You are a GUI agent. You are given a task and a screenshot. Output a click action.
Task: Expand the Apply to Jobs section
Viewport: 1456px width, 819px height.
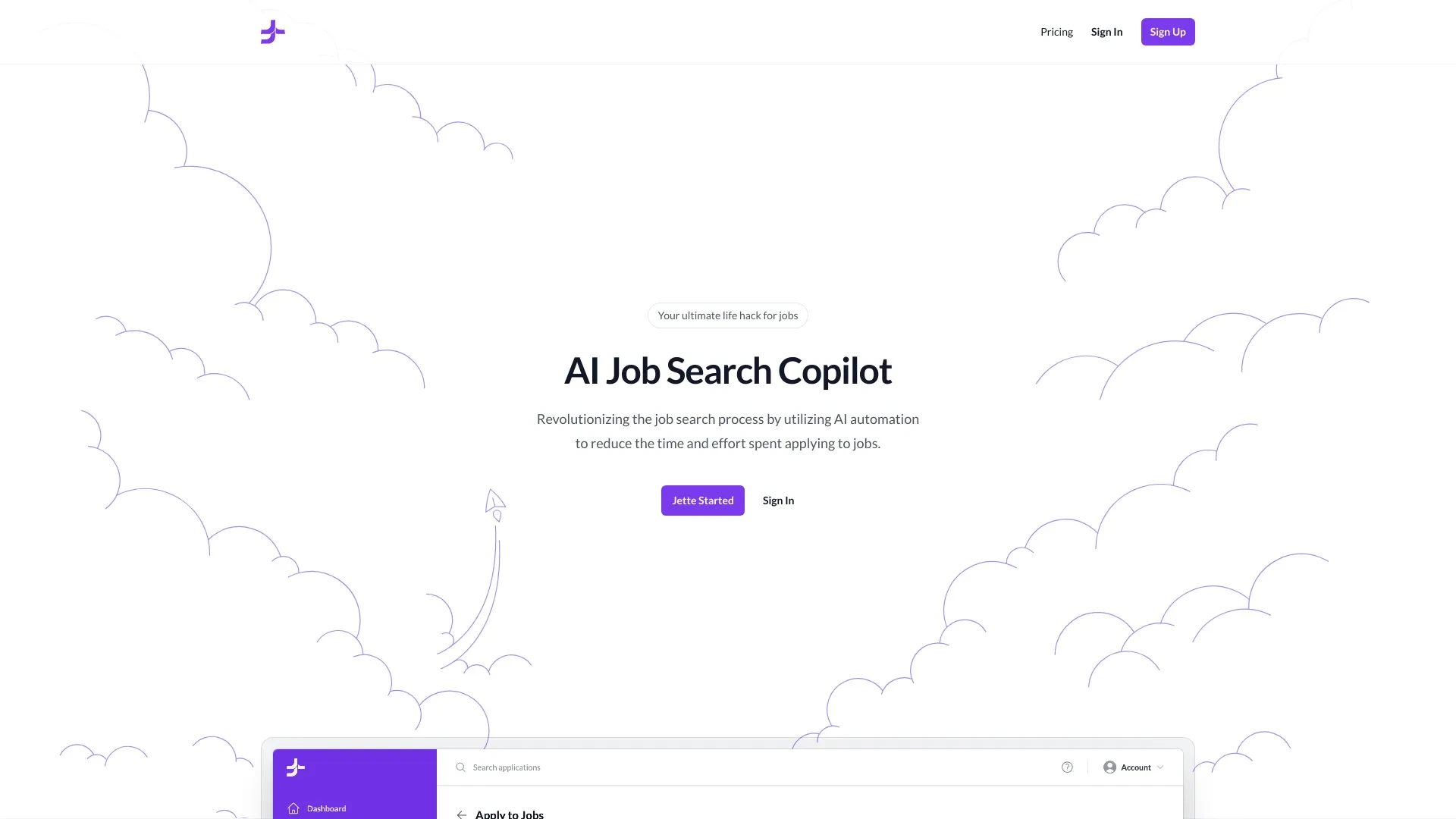pos(509,813)
